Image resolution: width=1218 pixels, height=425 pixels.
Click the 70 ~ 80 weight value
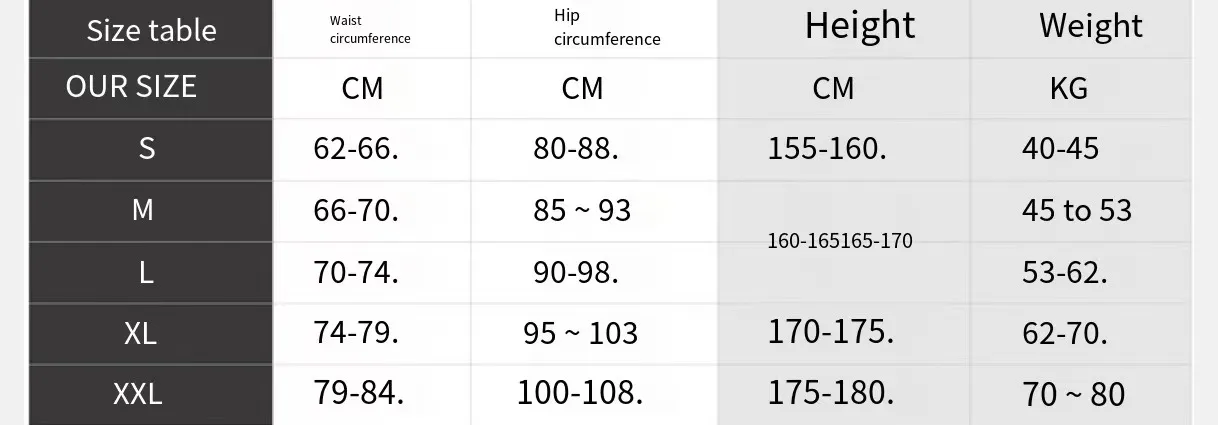click(1073, 394)
